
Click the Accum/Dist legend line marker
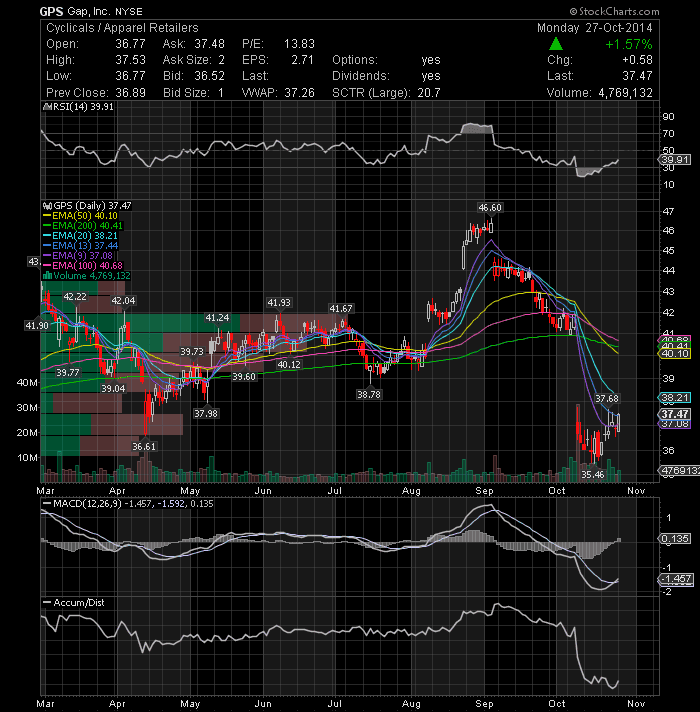[46, 603]
